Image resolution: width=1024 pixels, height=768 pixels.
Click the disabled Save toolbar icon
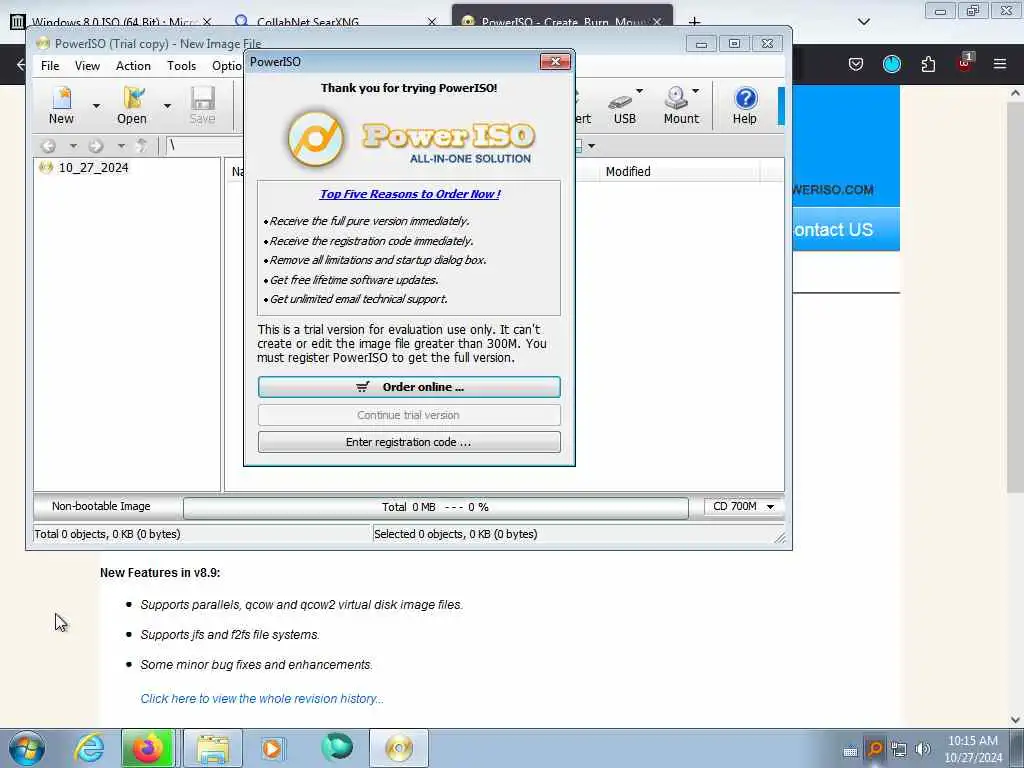coord(202,105)
